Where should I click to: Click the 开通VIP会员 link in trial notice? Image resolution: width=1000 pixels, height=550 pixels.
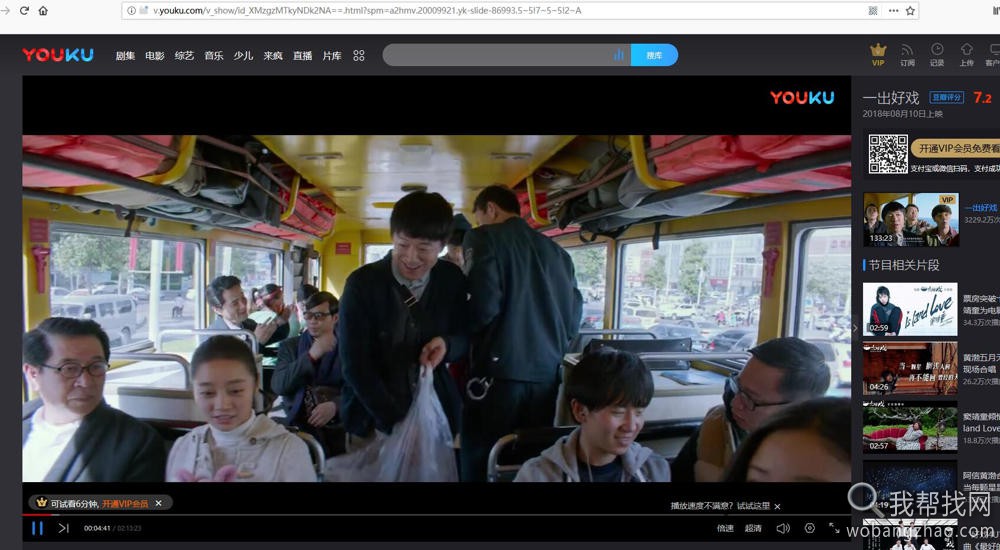125,503
